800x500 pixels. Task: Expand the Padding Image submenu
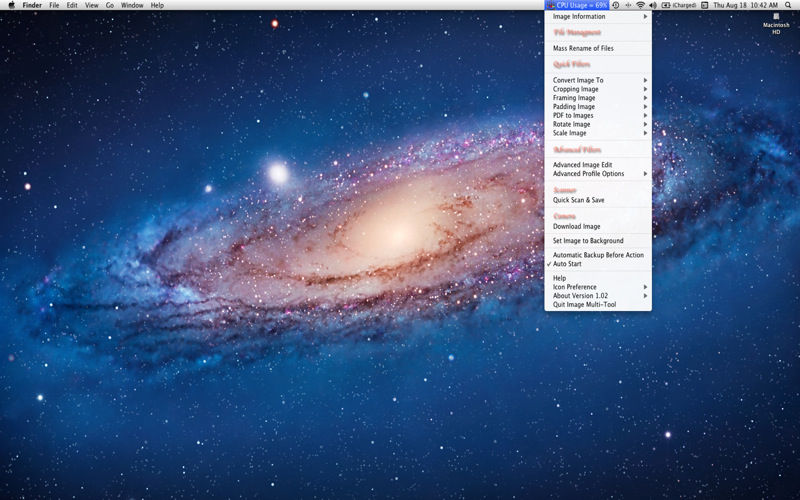tap(598, 107)
